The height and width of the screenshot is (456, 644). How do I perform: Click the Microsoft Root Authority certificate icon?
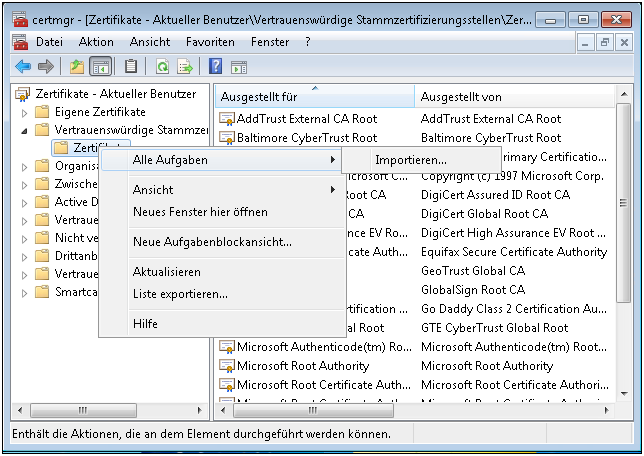tap(226, 366)
